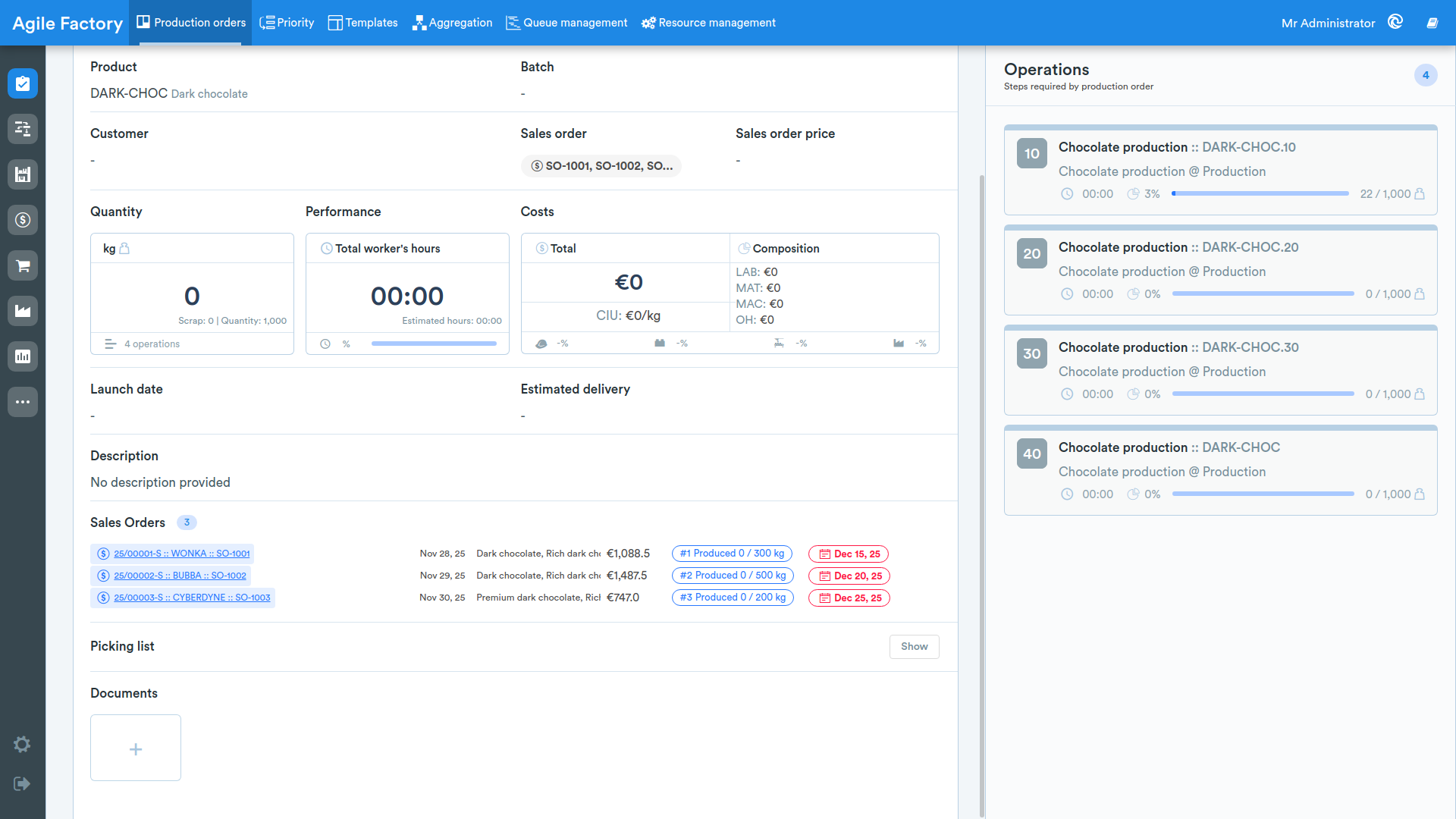Click the Sales Orders count badge 3
The width and height of the screenshot is (1456, 819).
[x=187, y=522]
